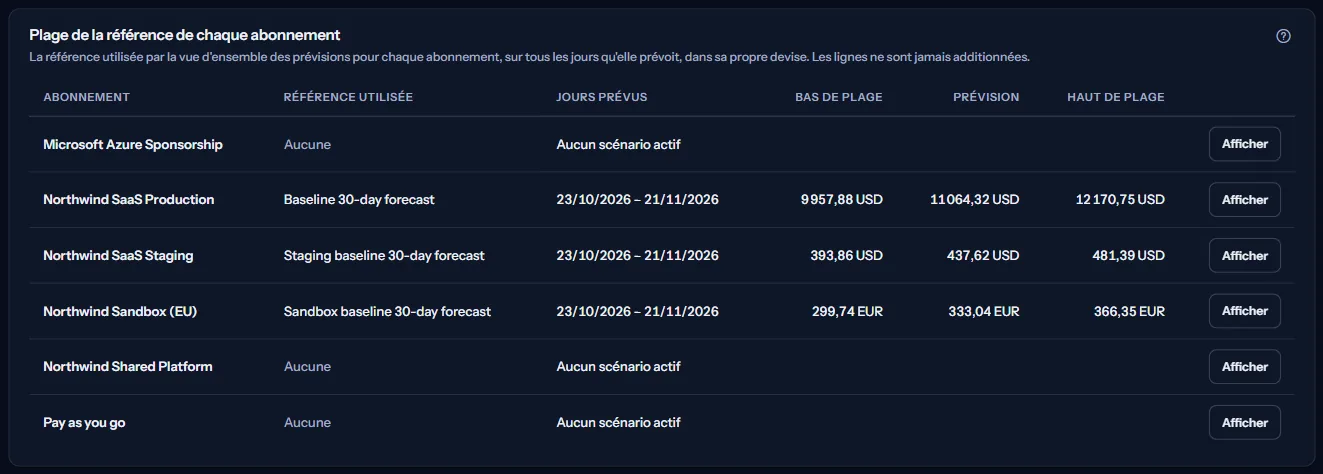Click Aucun scénario actif in Northwind Shared Platform row
The height and width of the screenshot is (474, 1323).
point(618,367)
